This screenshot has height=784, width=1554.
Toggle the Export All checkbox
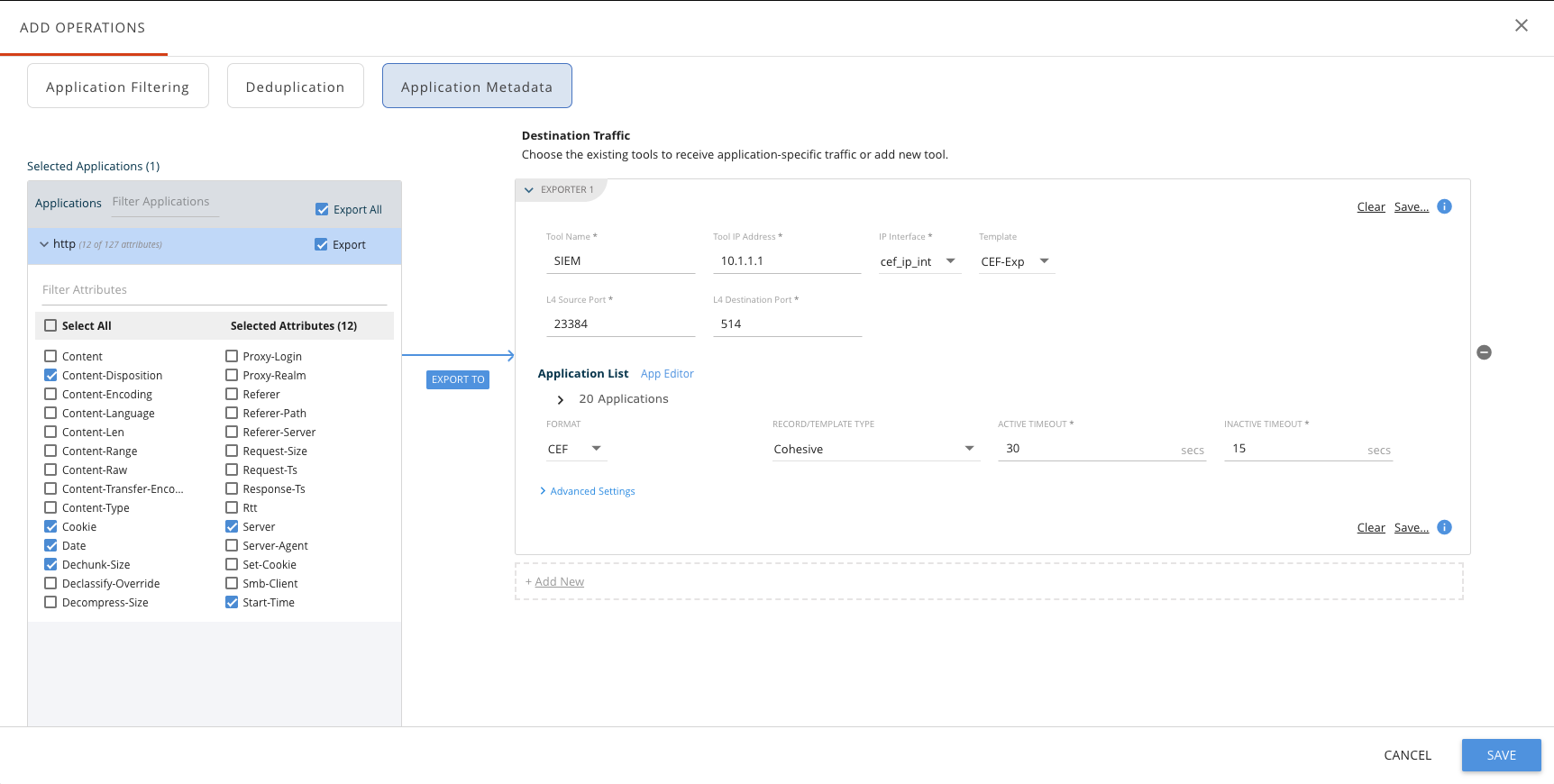point(322,209)
